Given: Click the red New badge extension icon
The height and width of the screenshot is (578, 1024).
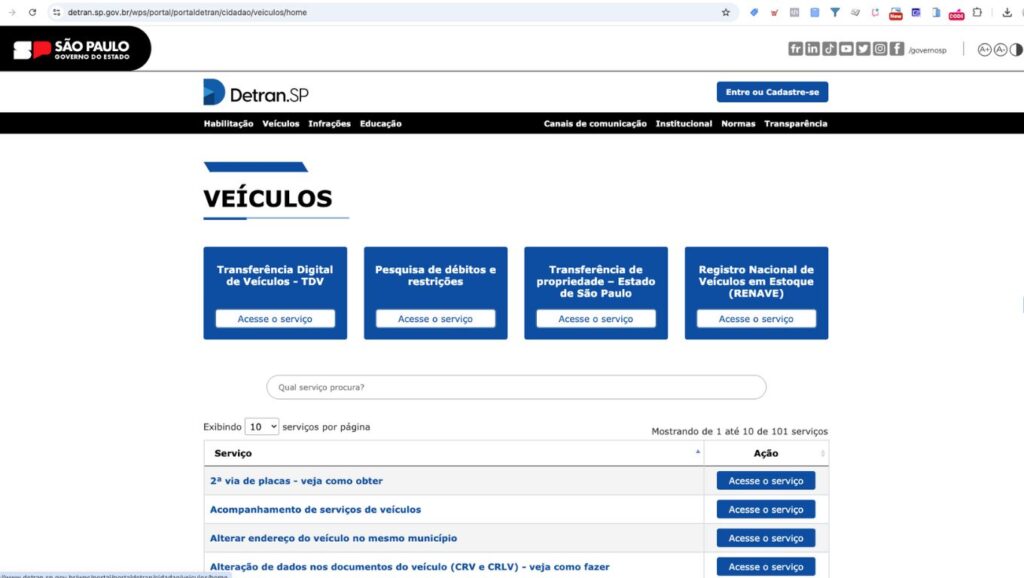Looking at the screenshot, I should tap(895, 14).
